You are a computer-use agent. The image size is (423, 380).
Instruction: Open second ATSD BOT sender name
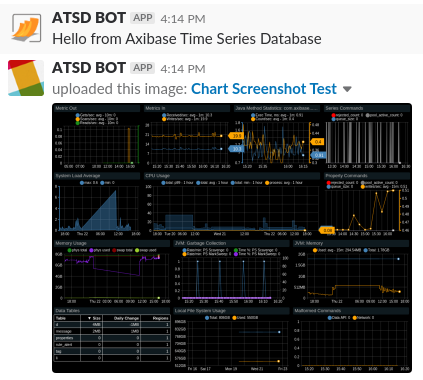[89, 68]
